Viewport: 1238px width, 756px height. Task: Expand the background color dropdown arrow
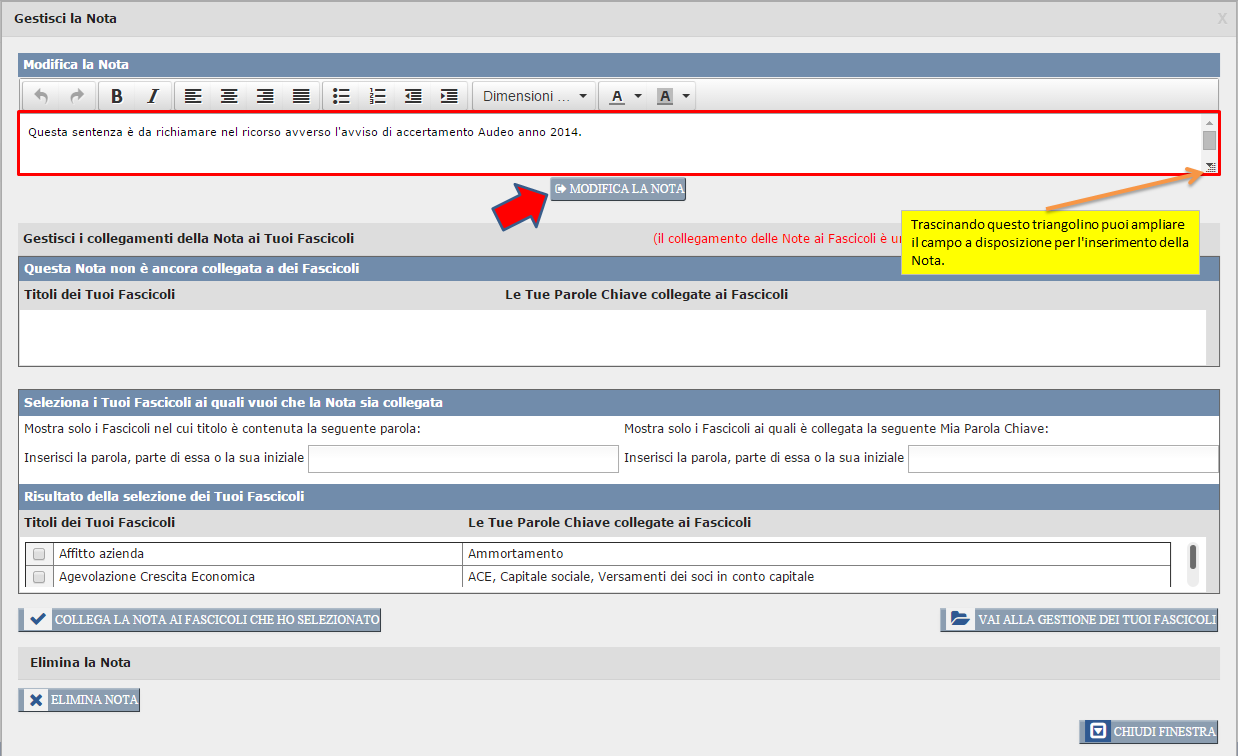686,96
